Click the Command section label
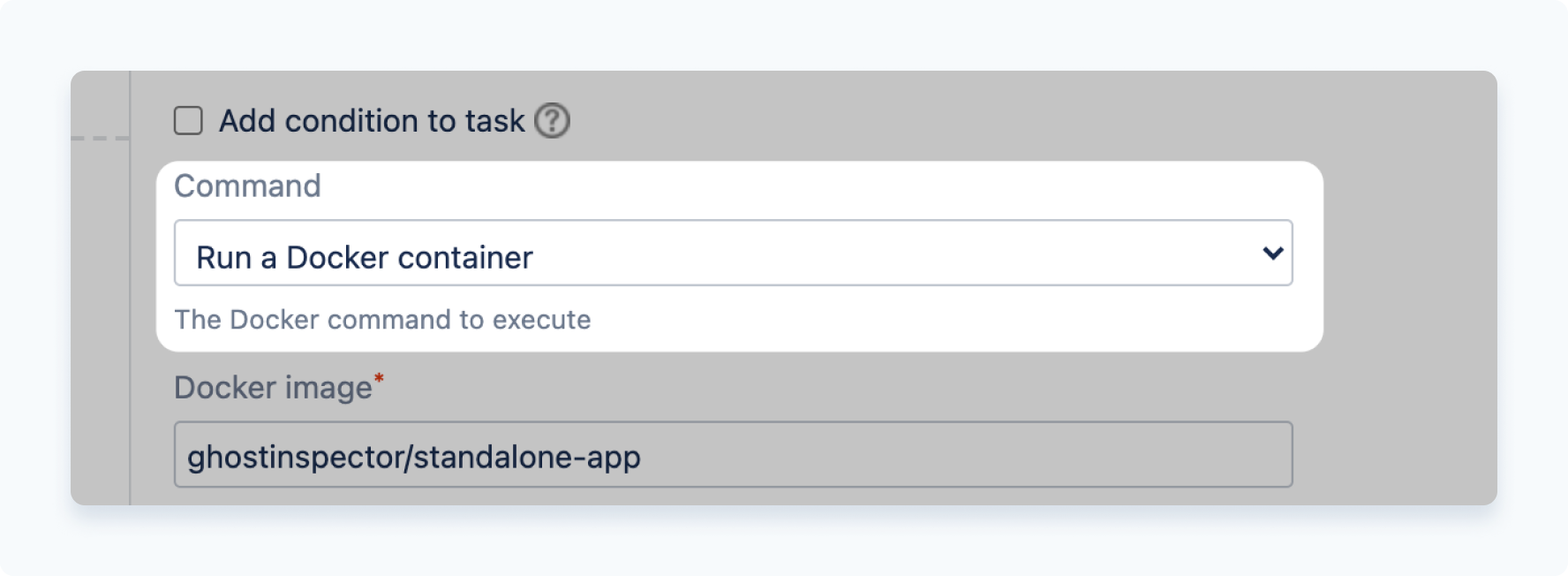The height and width of the screenshot is (576, 1568). [x=247, y=186]
